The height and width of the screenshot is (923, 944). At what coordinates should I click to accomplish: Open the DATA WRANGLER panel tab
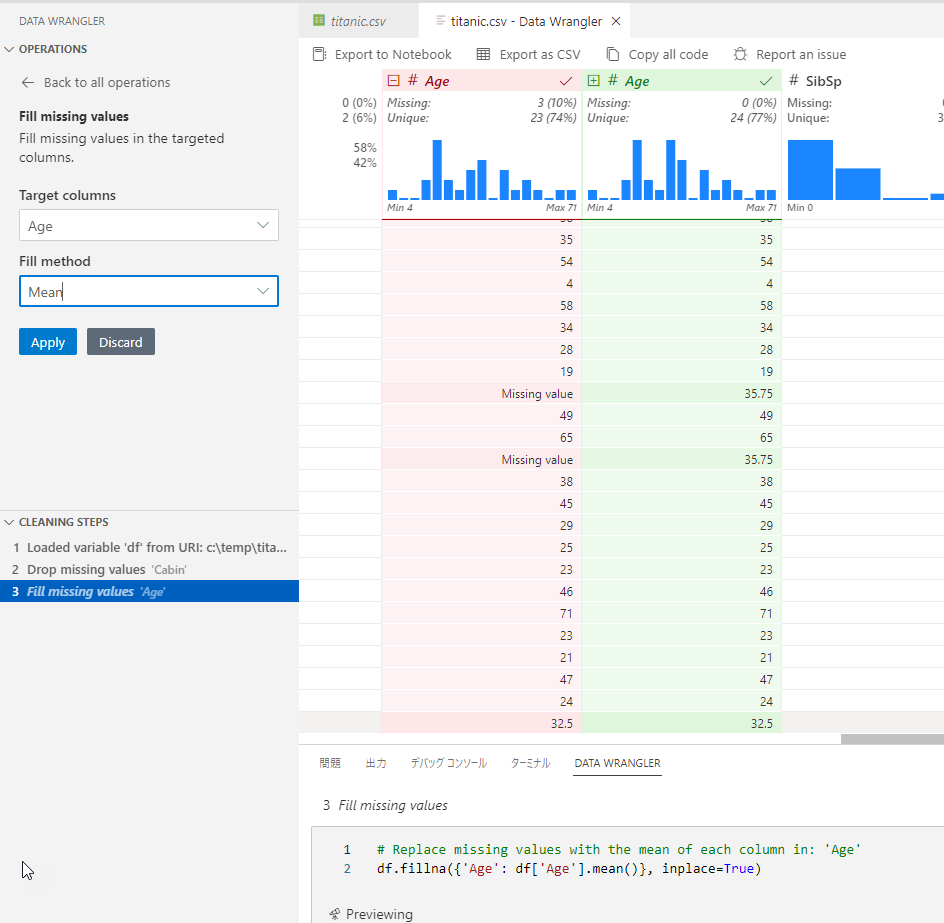[617, 762]
